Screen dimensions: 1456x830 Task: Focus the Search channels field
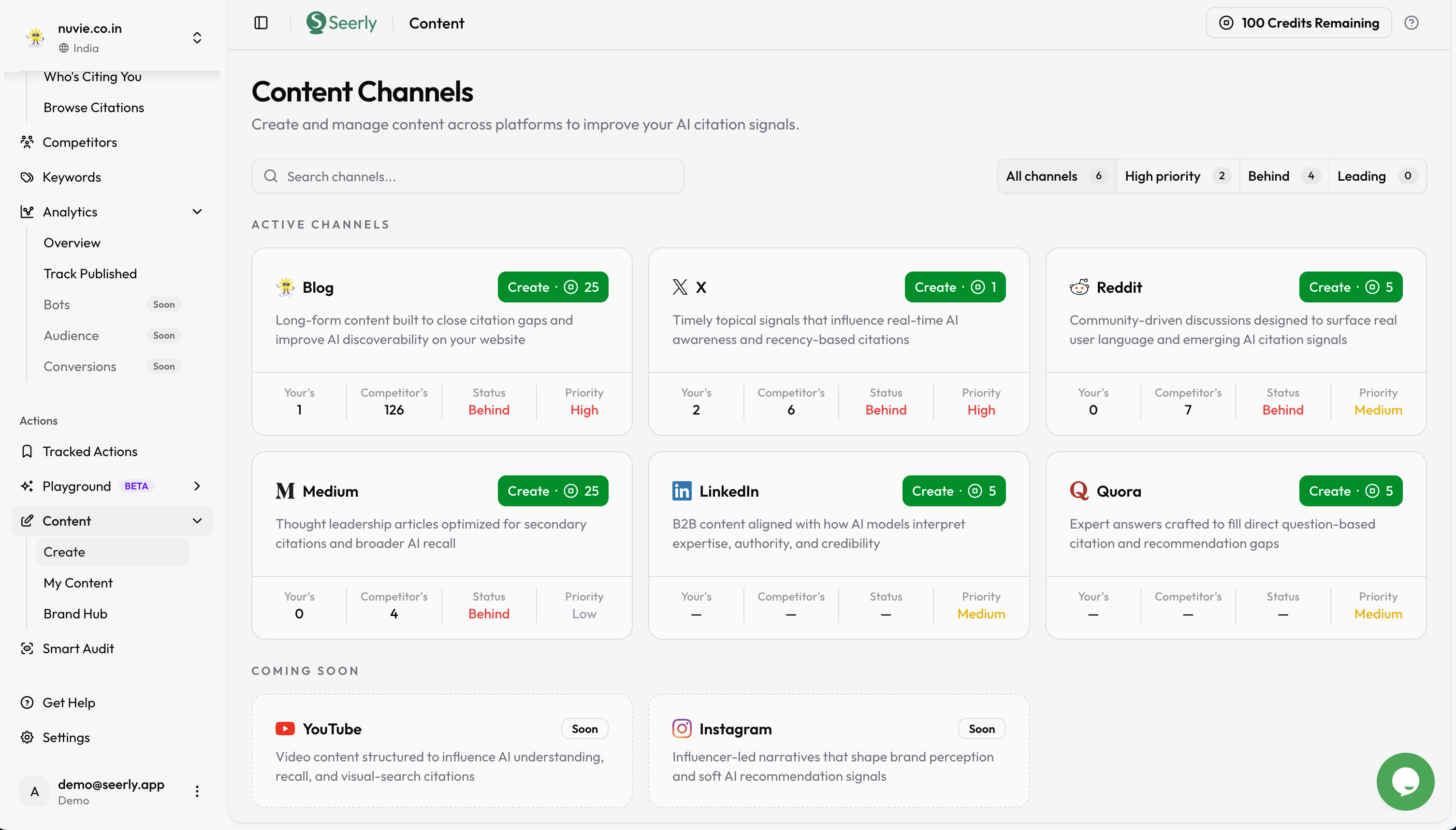coord(467,176)
